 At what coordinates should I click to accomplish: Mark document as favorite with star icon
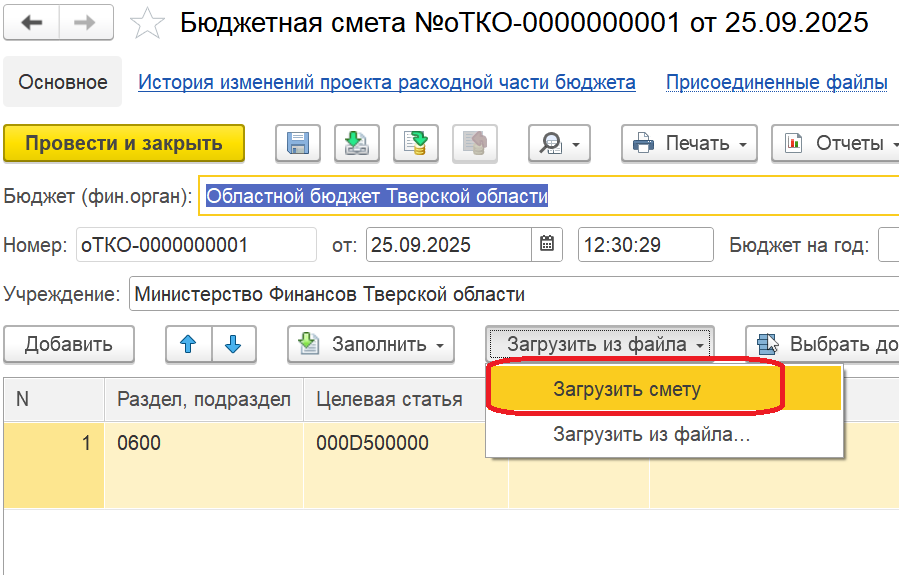click(x=148, y=24)
